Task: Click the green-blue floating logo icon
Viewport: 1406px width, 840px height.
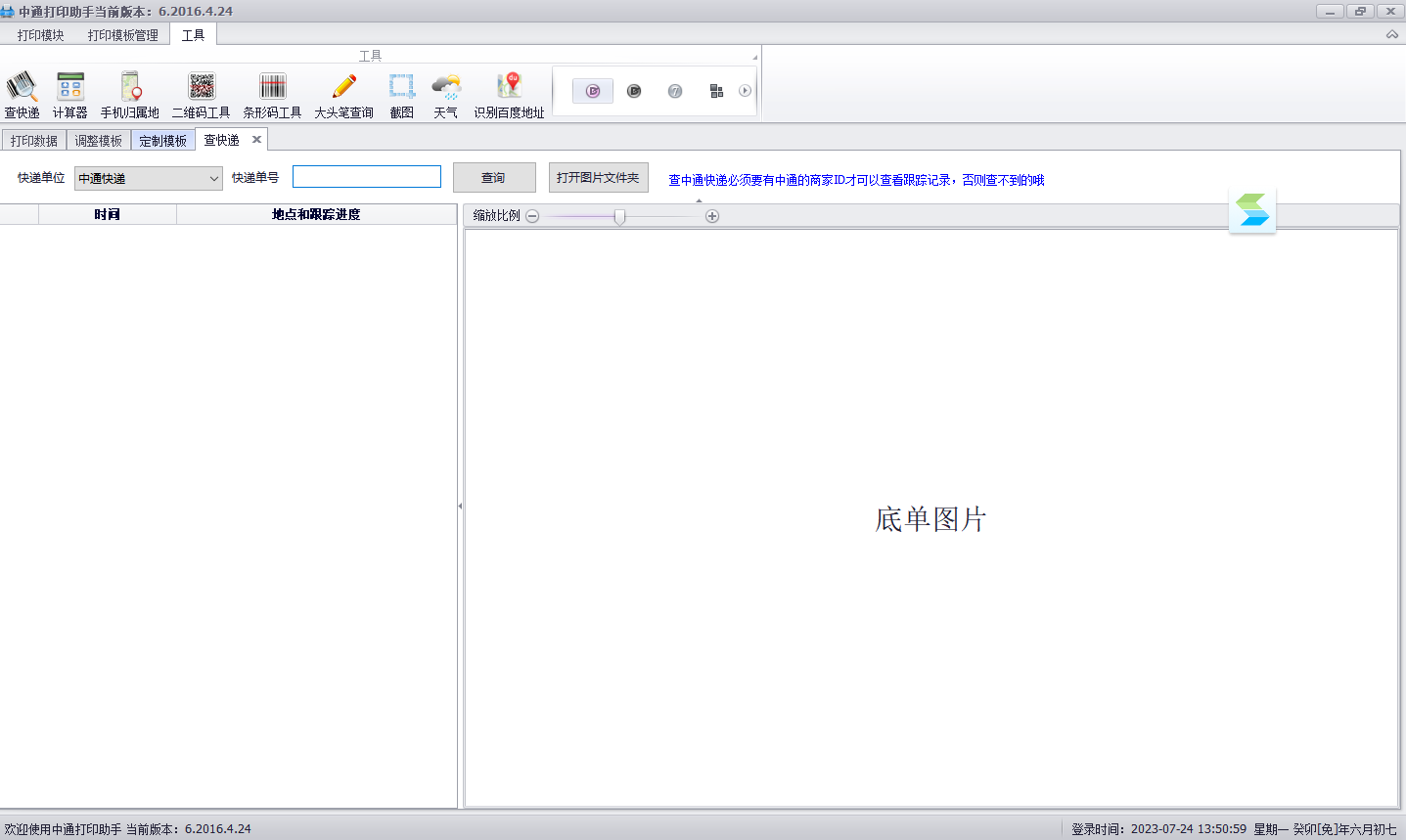Action: [x=1252, y=209]
